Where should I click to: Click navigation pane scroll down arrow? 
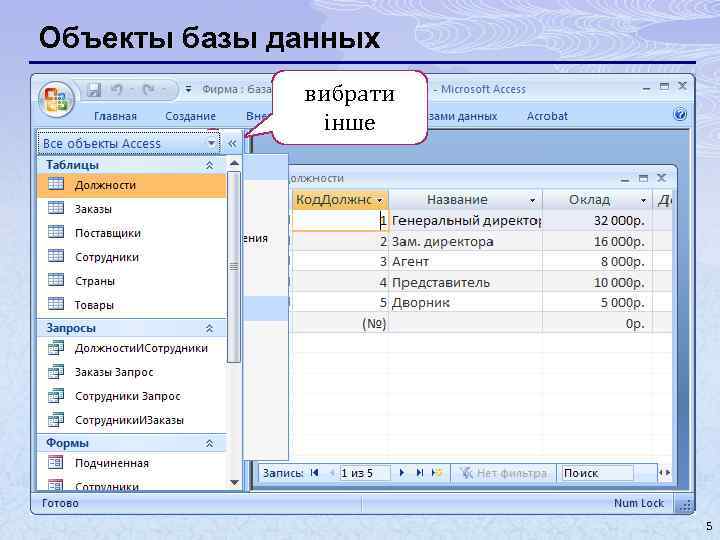[x=234, y=482]
